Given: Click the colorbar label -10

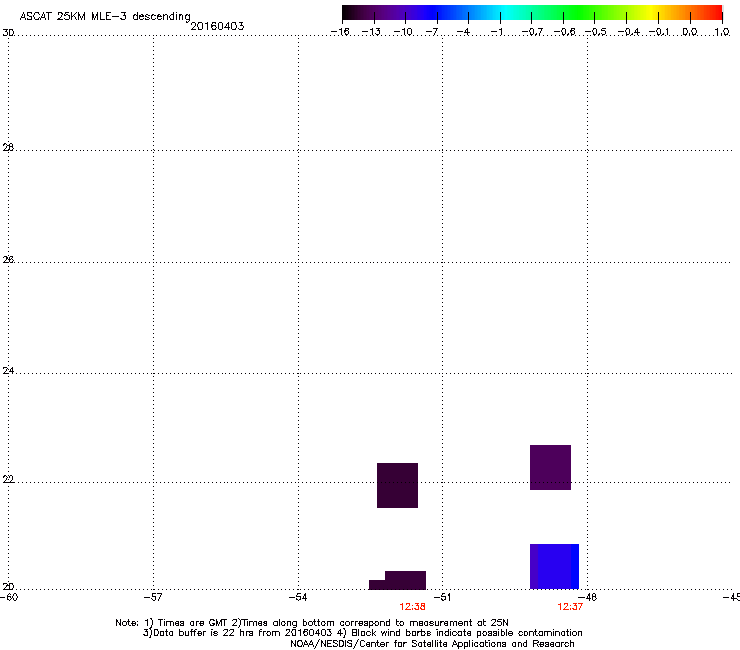Looking at the screenshot, I should click(x=403, y=32).
